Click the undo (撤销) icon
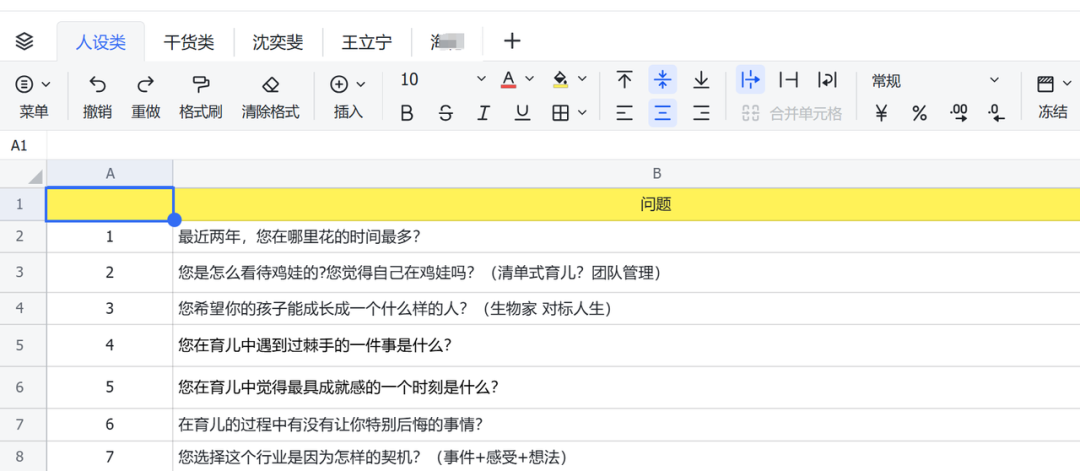1080x471 pixels. [97, 84]
